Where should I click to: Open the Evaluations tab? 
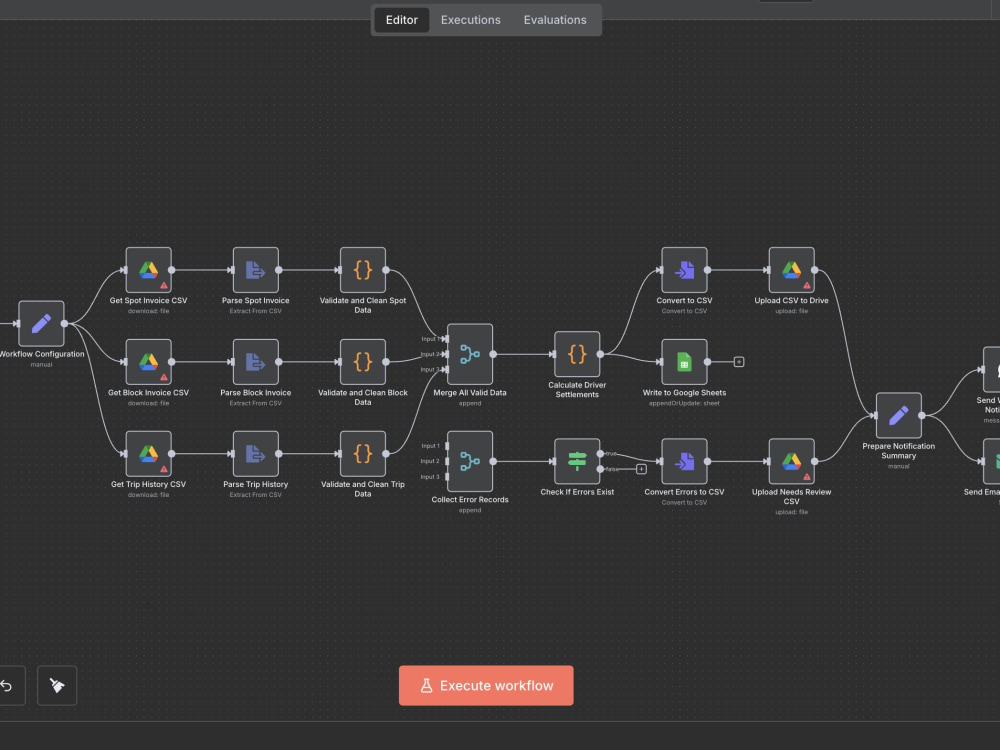click(555, 20)
